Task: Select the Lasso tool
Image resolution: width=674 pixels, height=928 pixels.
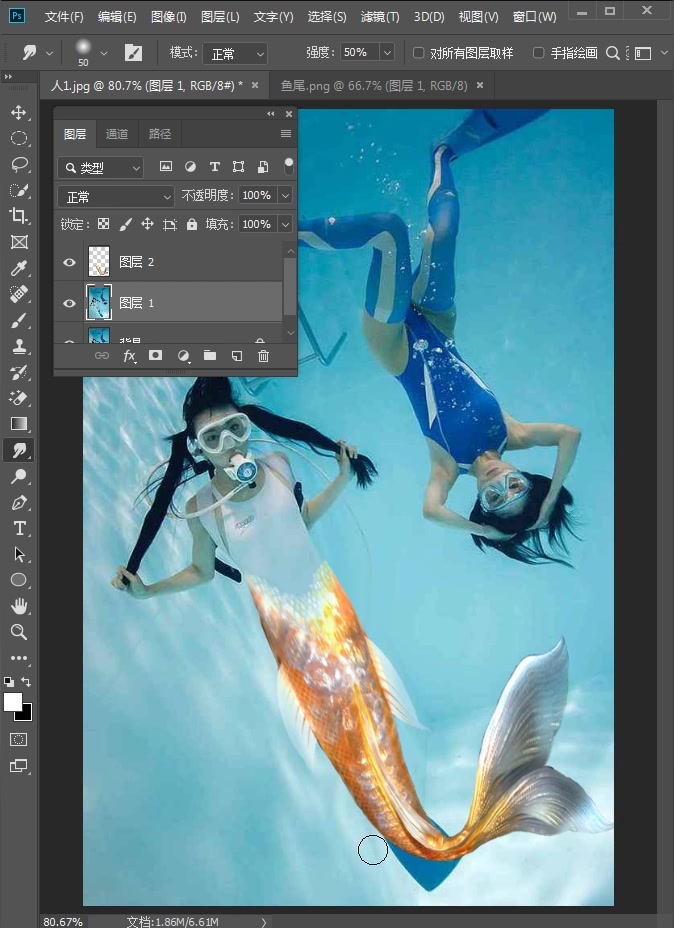Action: tap(18, 164)
